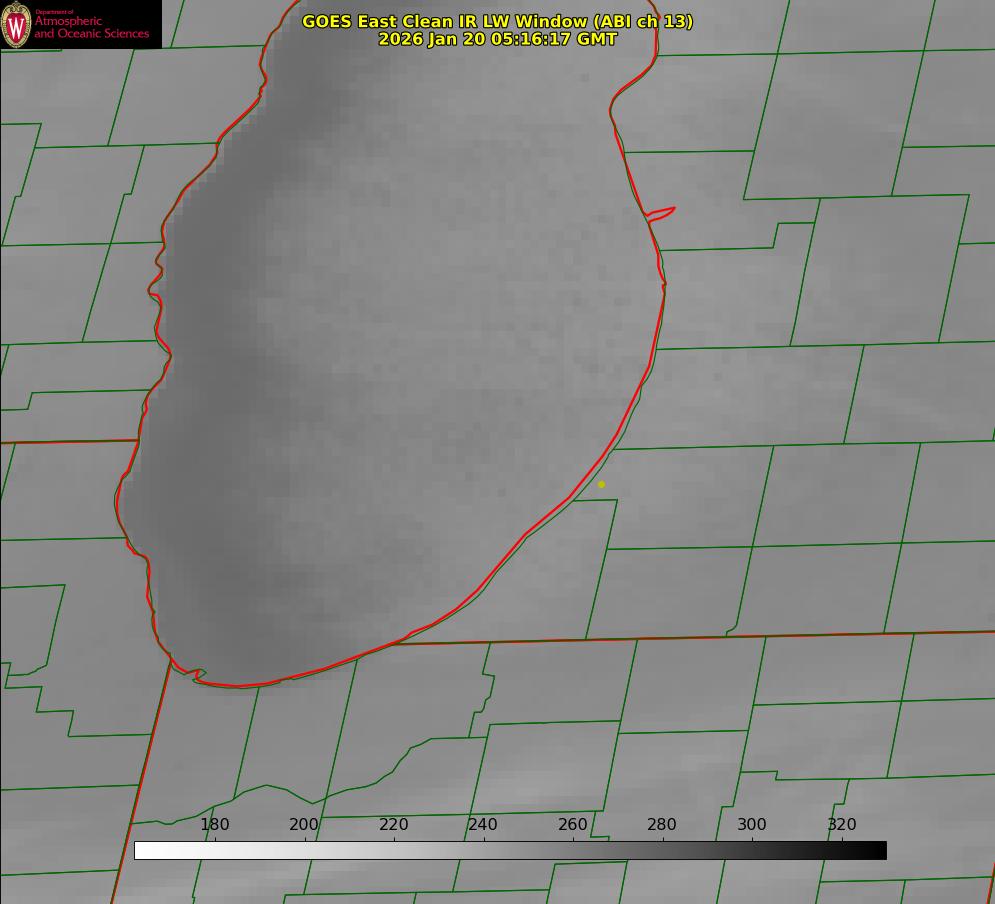Click the UW crest logo
This screenshot has height=904, width=995.
point(17,24)
